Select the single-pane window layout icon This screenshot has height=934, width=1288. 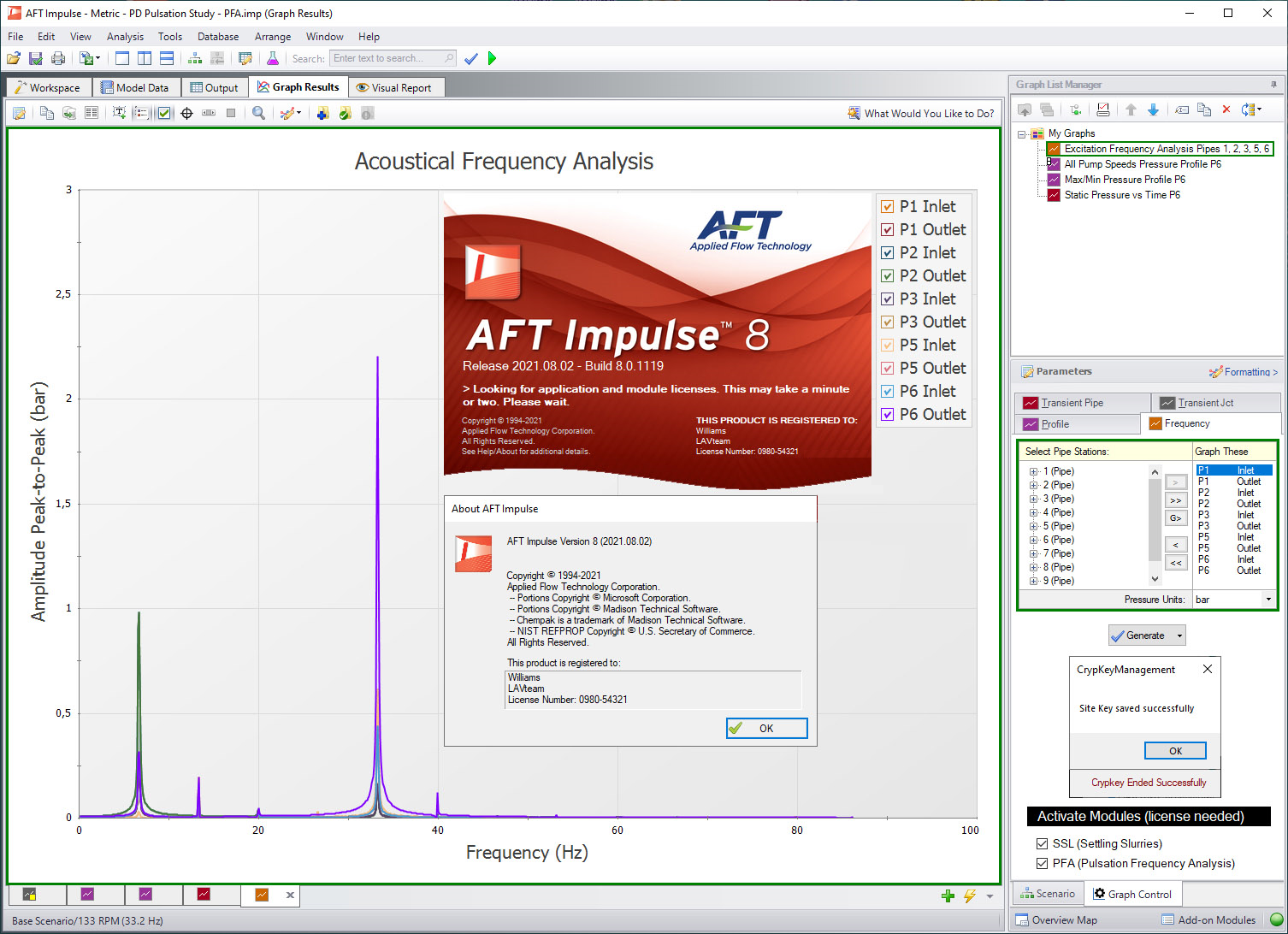pyautogui.click(x=122, y=58)
